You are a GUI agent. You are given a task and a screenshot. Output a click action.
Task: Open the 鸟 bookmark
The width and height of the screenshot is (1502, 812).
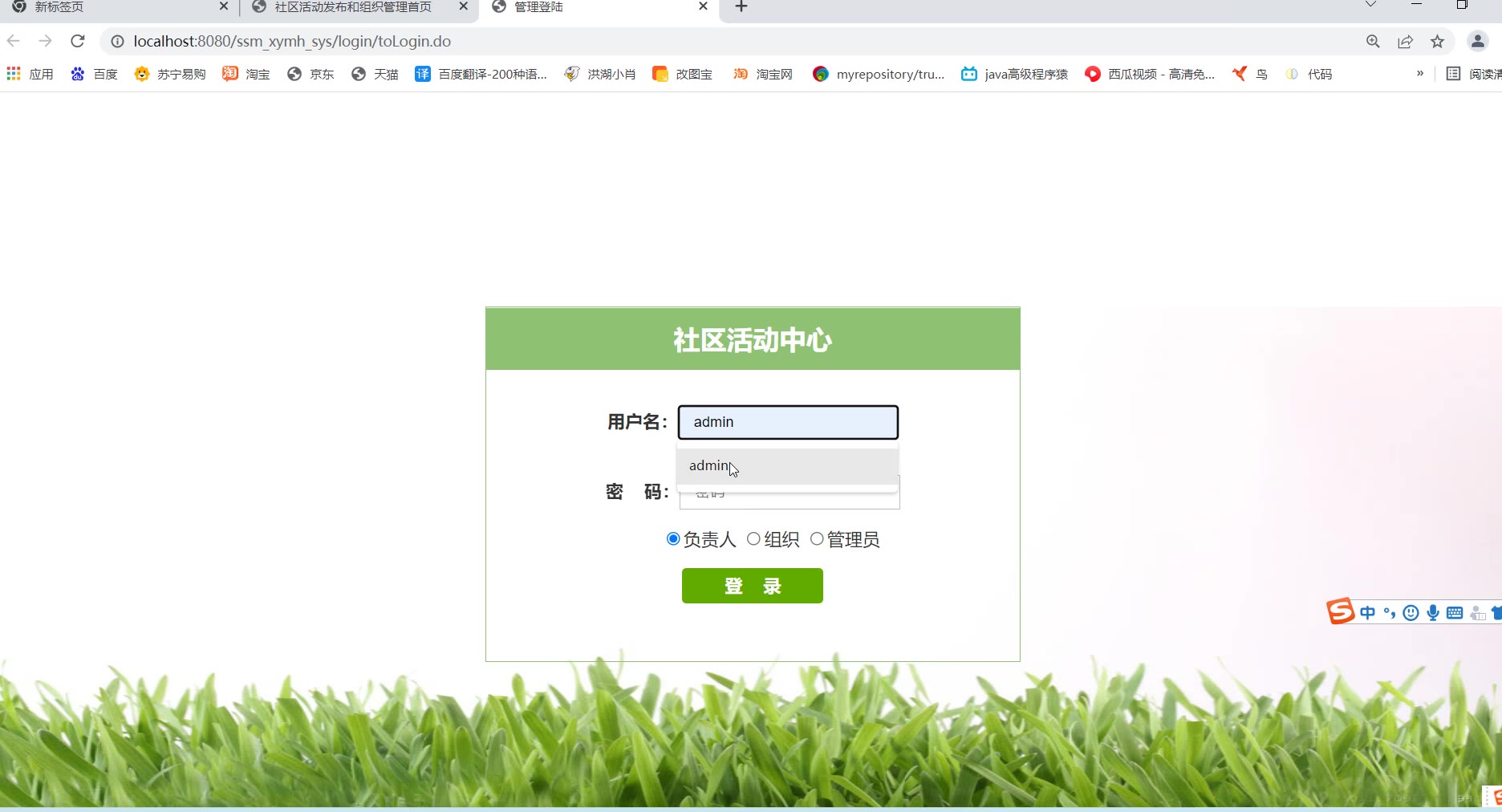1250,74
